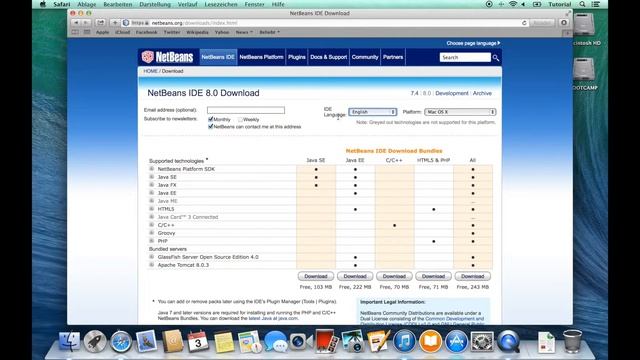The width and height of the screenshot is (640, 360).
Task: Switch to the NetBeans Platform tab
Action: 261,57
